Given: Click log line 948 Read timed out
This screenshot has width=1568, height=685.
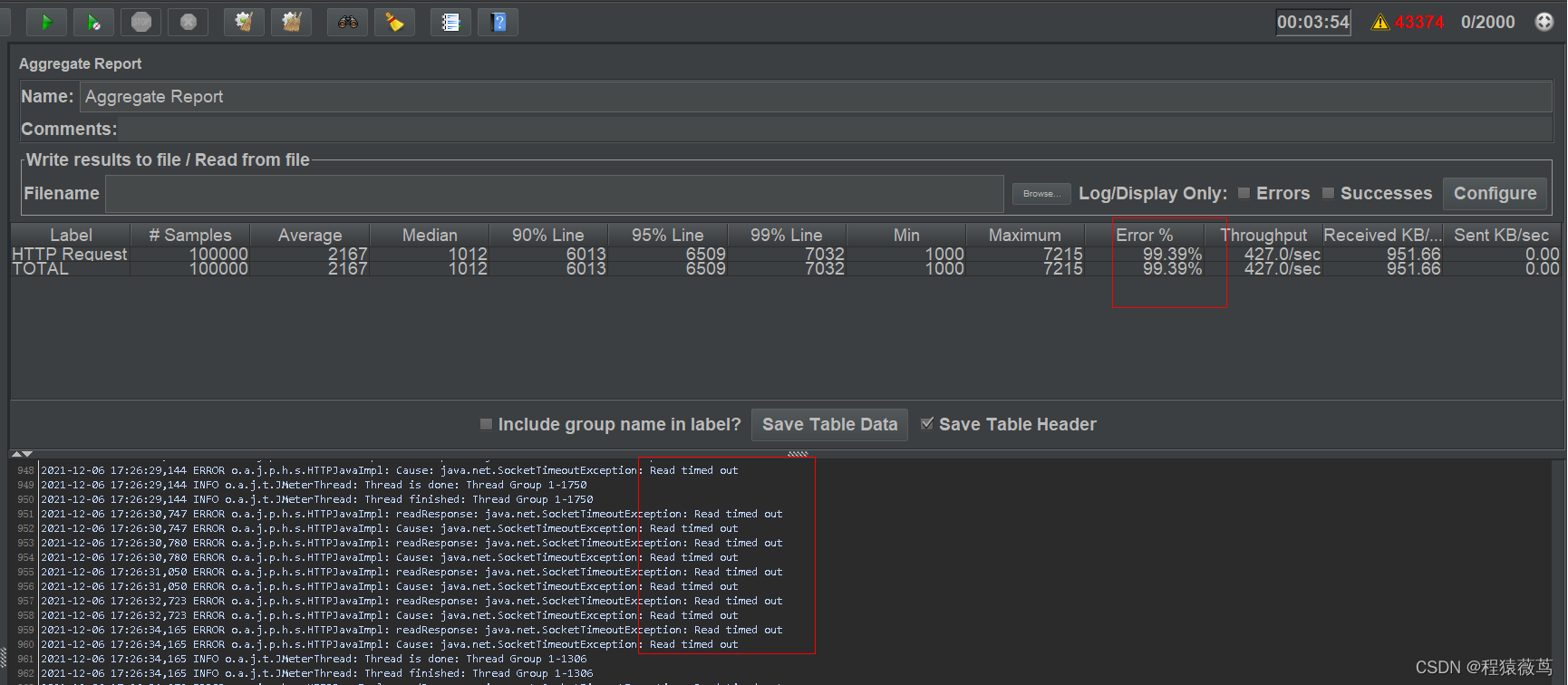Looking at the screenshot, I should (x=390, y=470).
